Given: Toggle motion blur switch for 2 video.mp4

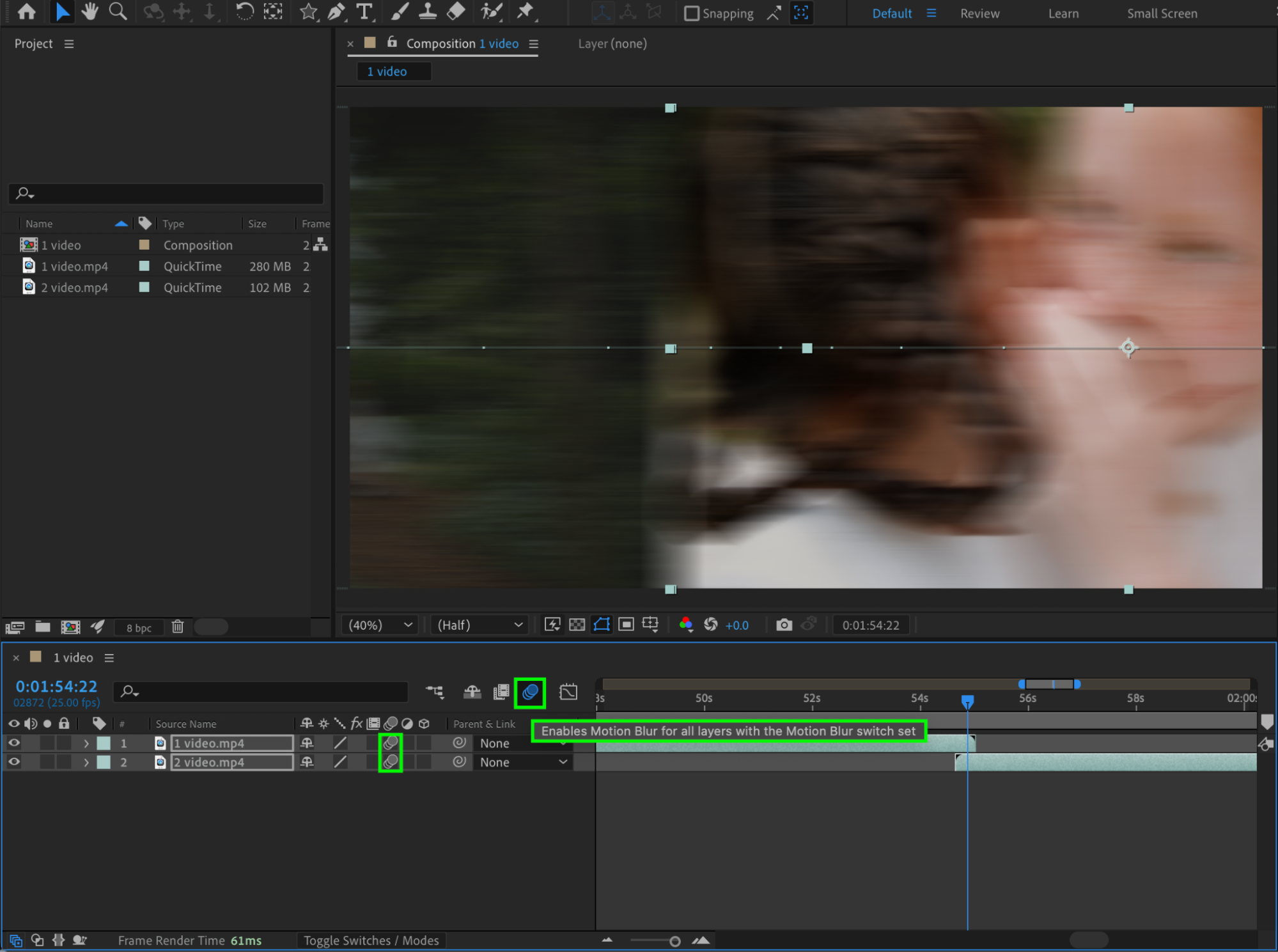Looking at the screenshot, I should (x=391, y=762).
